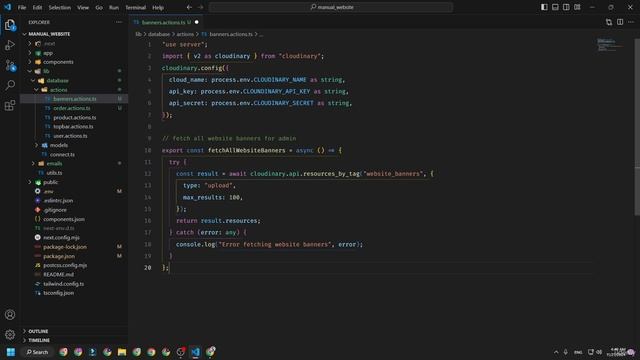This screenshot has width=640, height=360.
Task: Open connect.ts file
Action: 74,154
